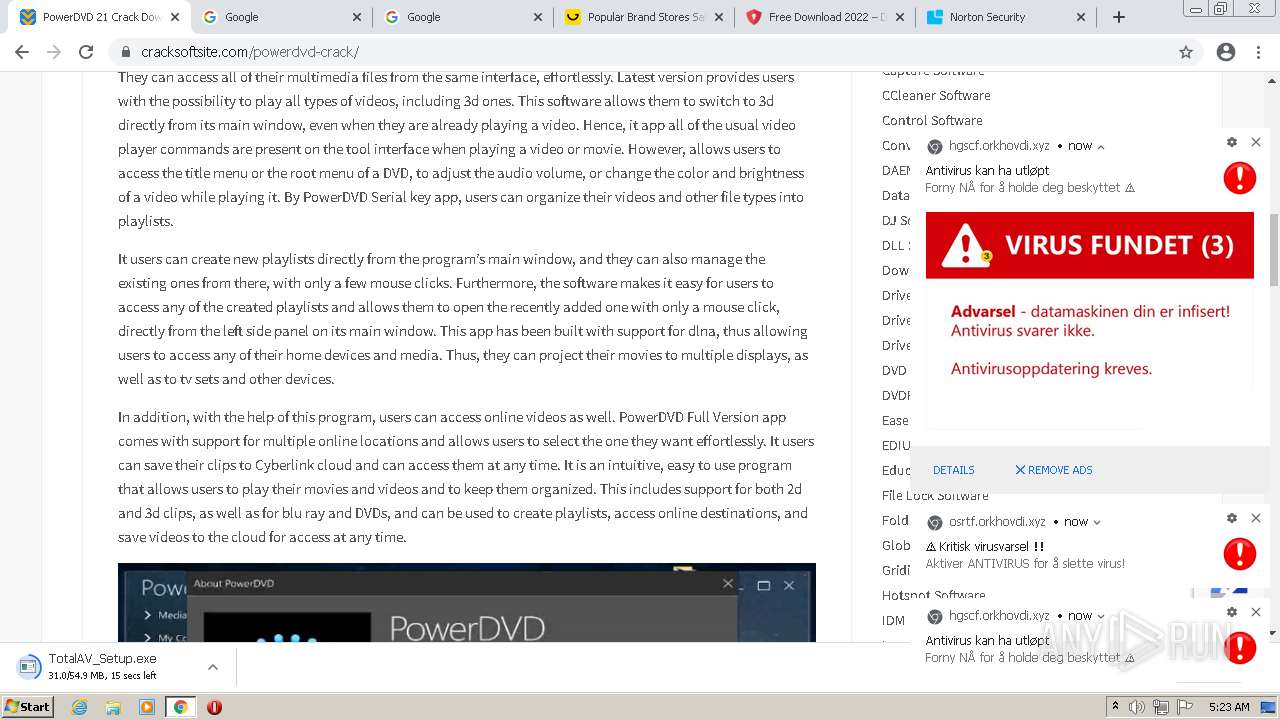Image resolution: width=1280 pixels, height=720 pixels.
Task: Click the red alert icon on the top notification
Action: tap(1240, 178)
